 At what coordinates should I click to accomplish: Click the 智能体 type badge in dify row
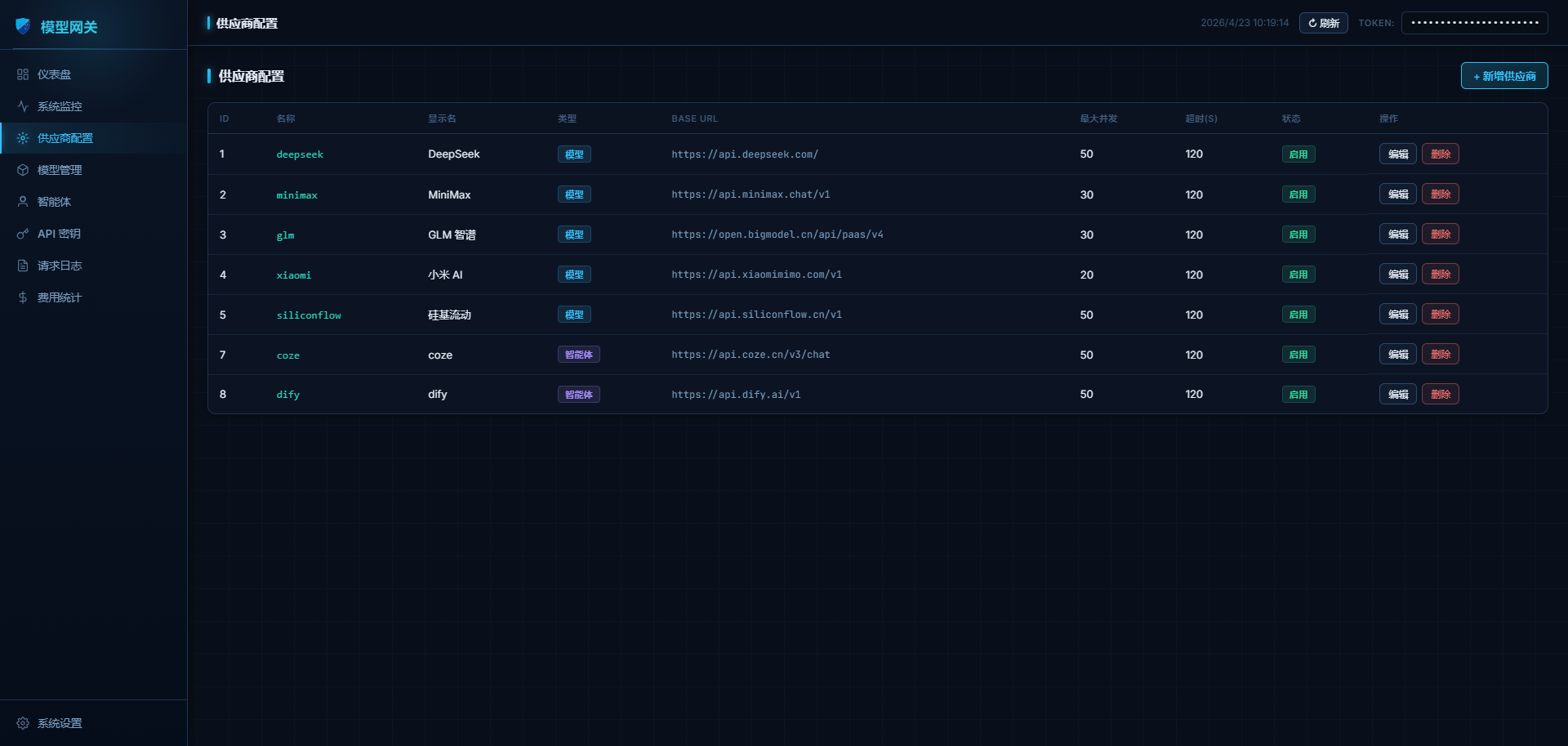pyautogui.click(x=578, y=395)
